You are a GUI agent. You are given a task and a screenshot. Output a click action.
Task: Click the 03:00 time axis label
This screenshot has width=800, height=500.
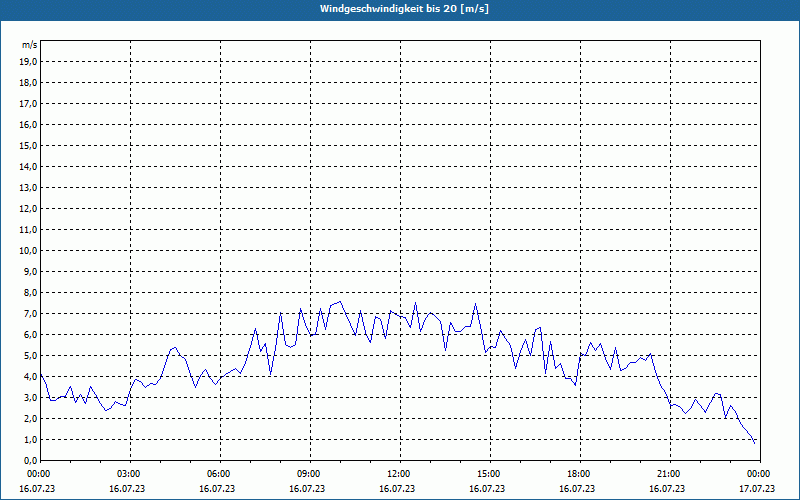click(129, 474)
